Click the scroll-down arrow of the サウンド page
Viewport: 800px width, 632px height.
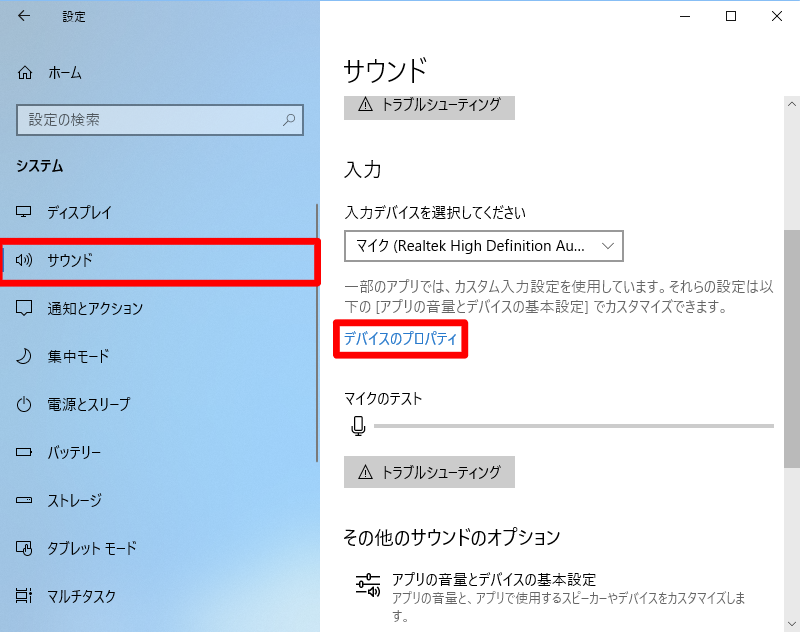click(792, 623)
